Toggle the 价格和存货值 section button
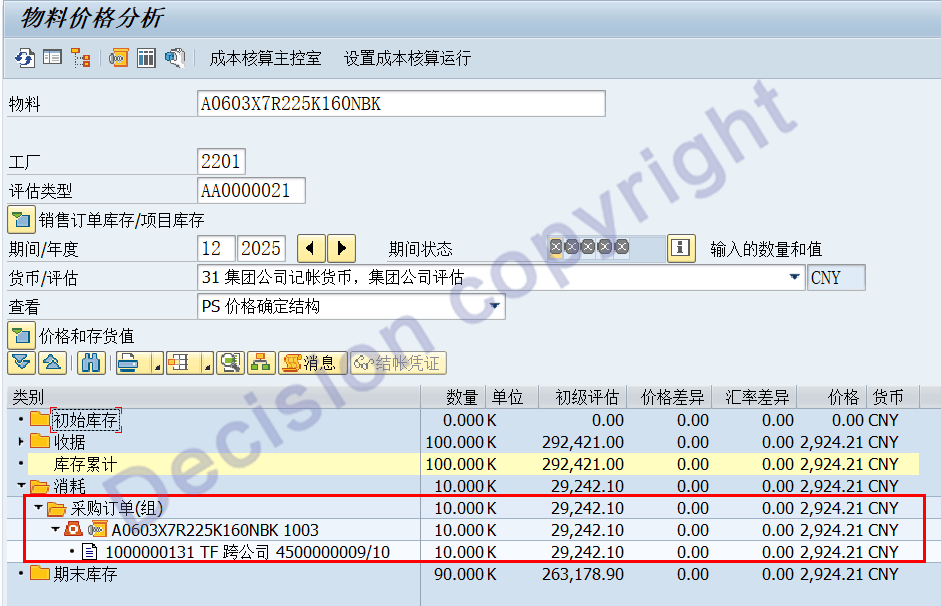The image size is (941, 606). [x=21, y=336]
